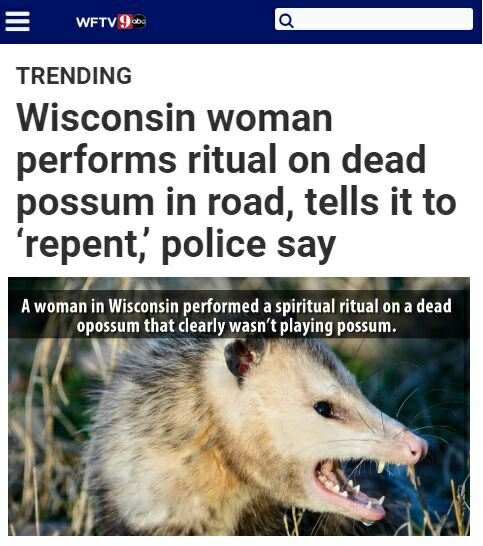This screenshot has height=546, width=483.
Task: Click the word 'Wisconsin' in the headline
Action: 106,117
